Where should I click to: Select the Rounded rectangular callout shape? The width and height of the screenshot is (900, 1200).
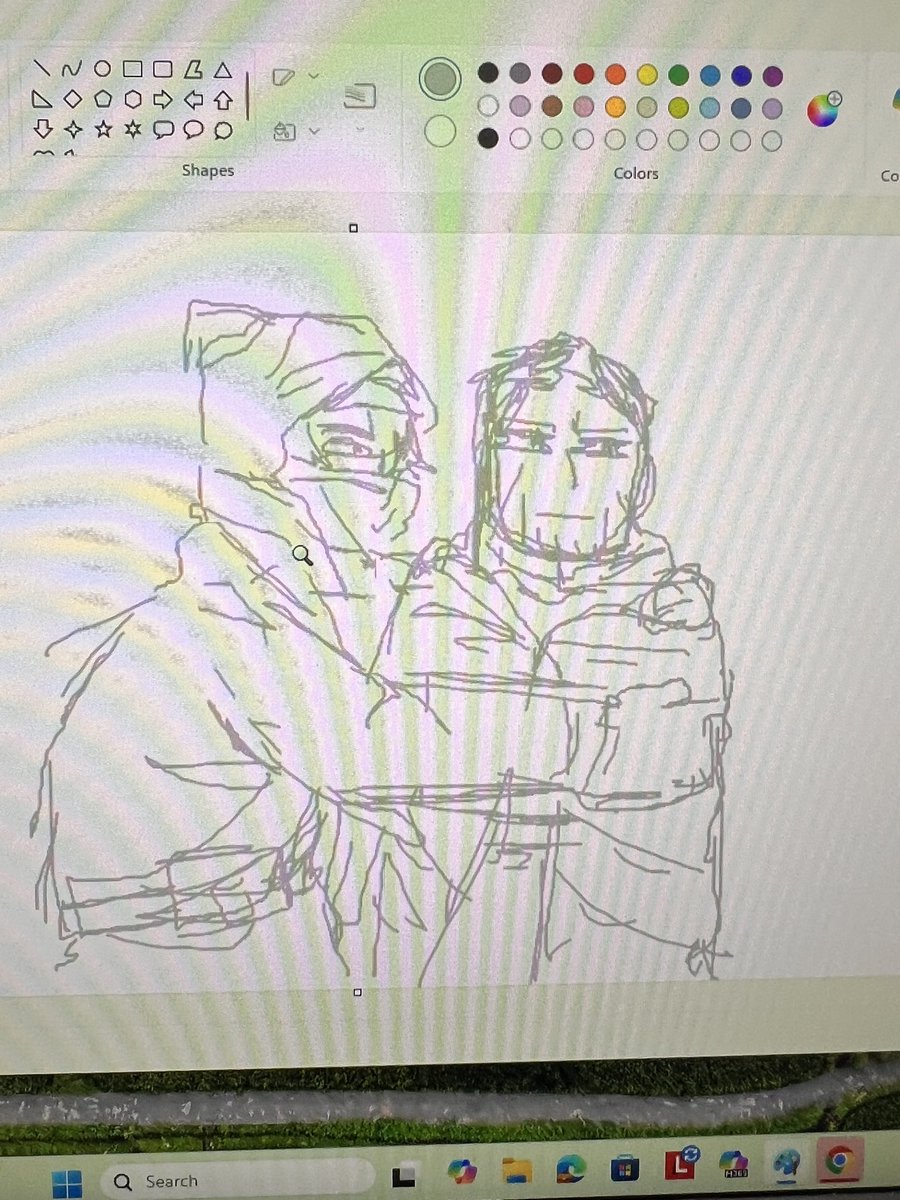tap(163, 130)
